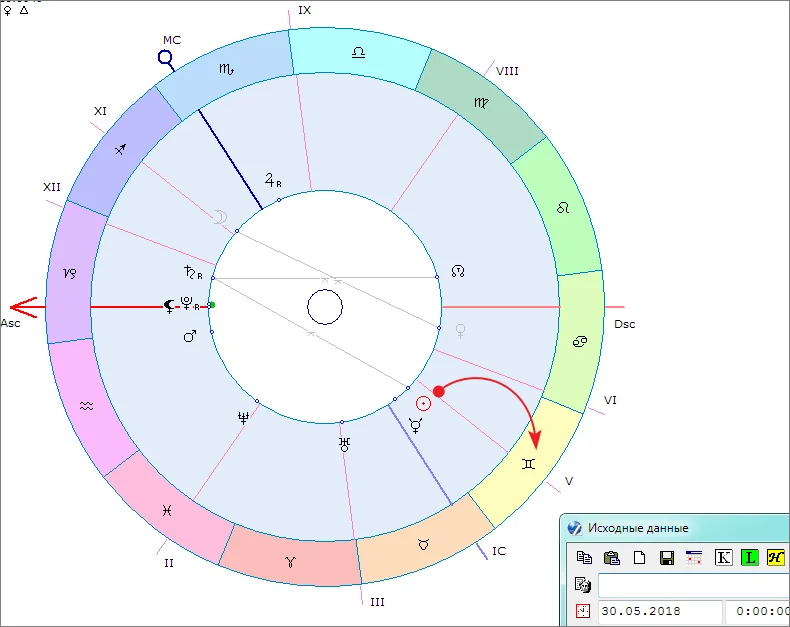Click the Paste clipboard icon
The width and height of the screenshot is (790, 627).
(612, 558)
